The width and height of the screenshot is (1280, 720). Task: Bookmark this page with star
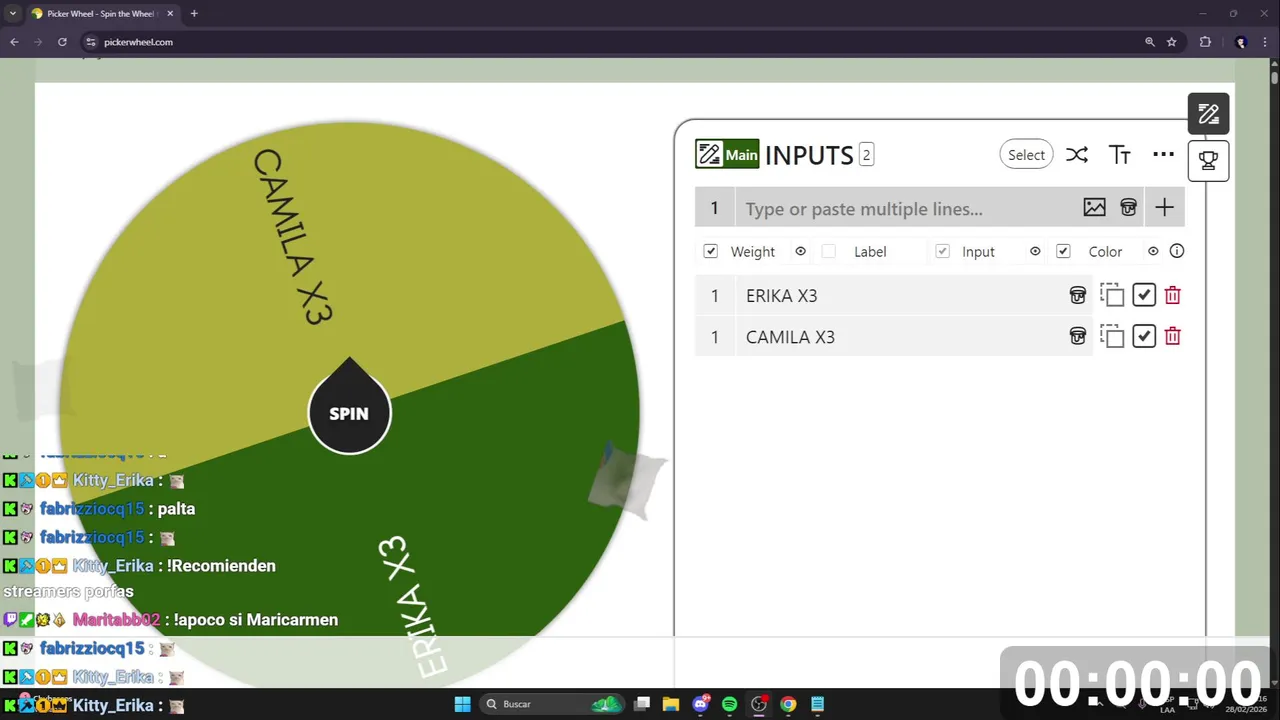coord(1172,42)
